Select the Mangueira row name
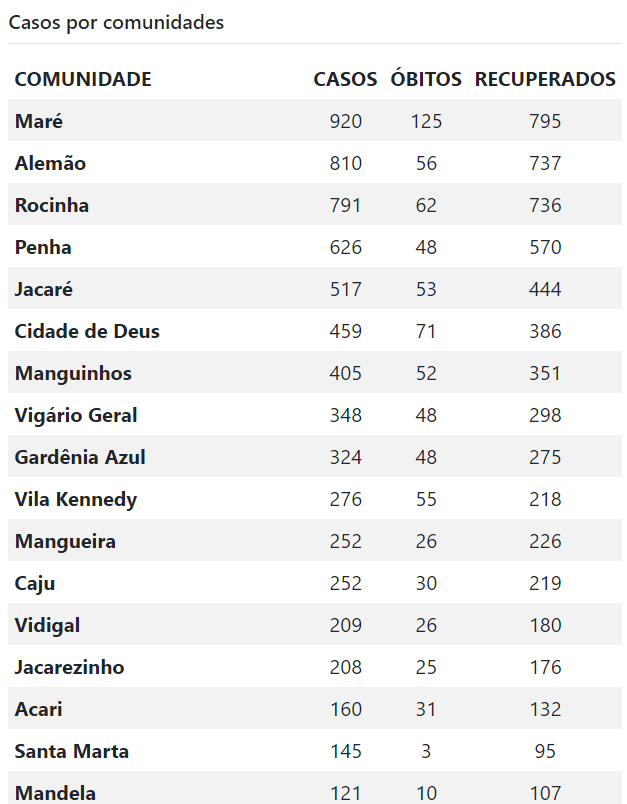 coord(65,541)
